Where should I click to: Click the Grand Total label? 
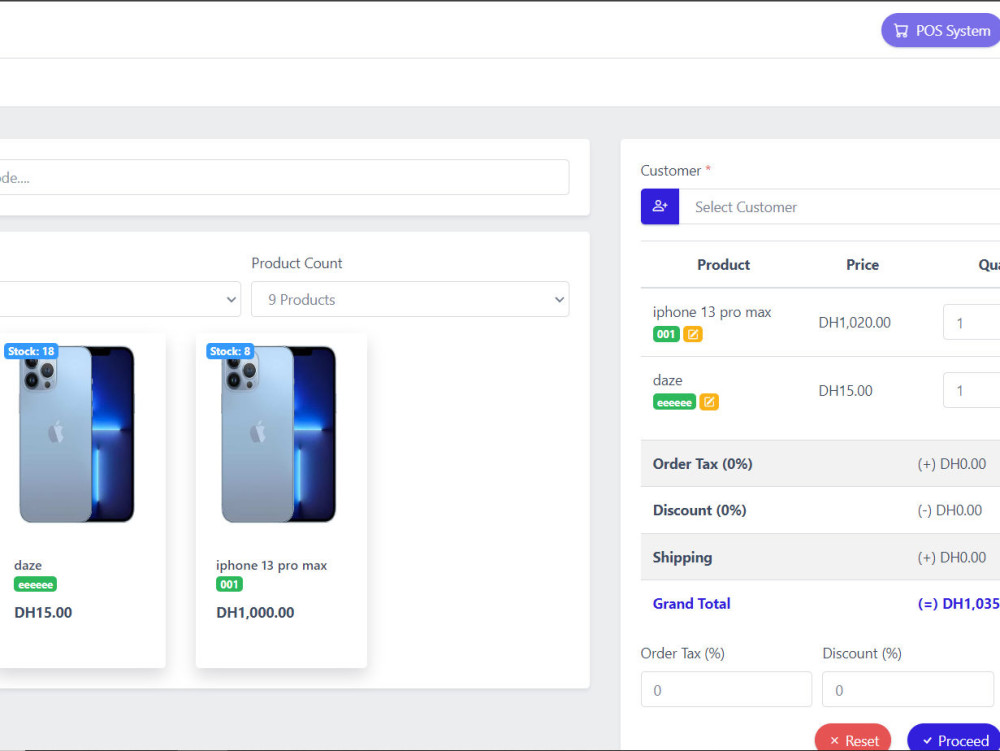tap(691, 604)
